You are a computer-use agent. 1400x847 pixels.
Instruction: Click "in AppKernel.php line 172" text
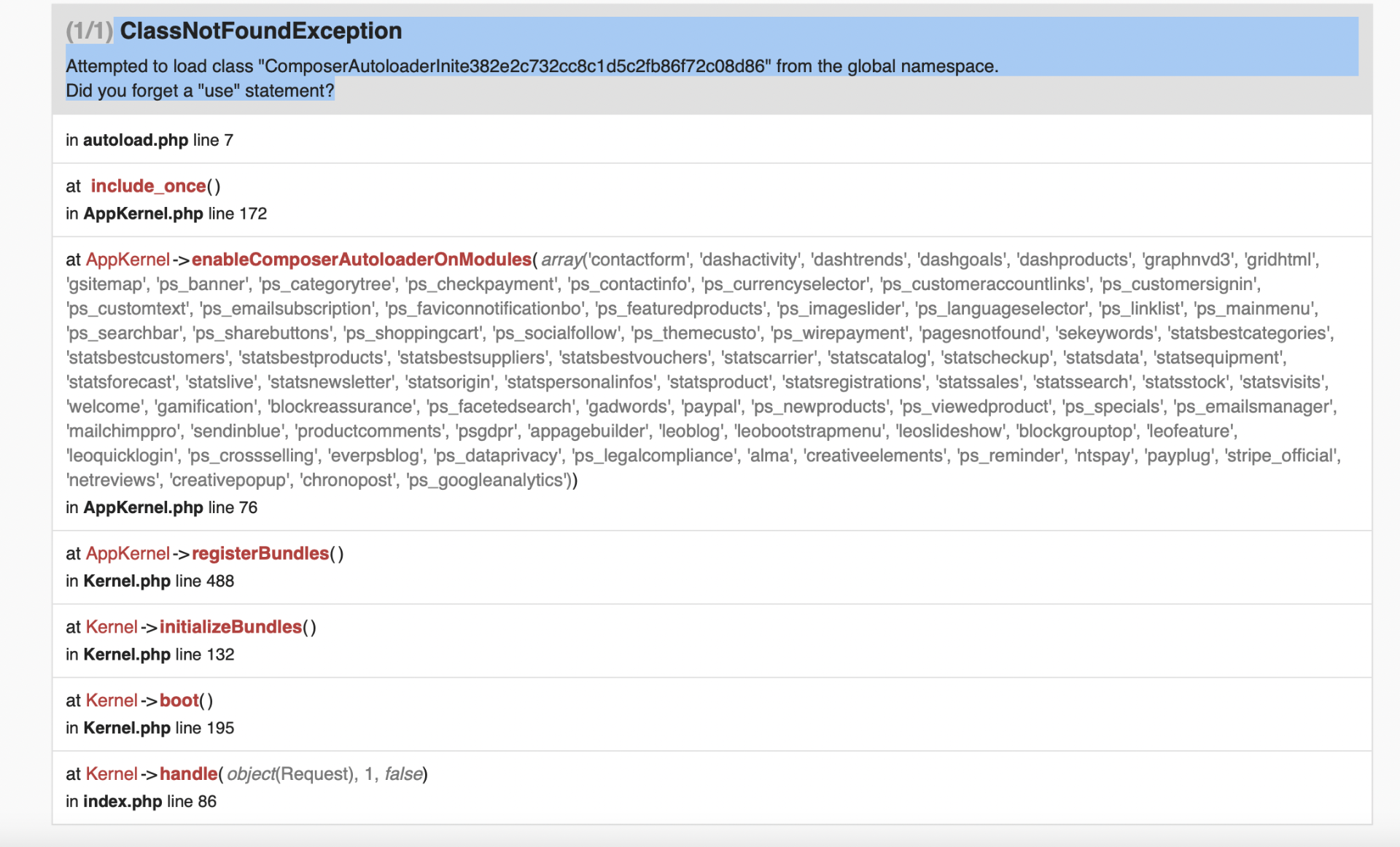(166, 214)
